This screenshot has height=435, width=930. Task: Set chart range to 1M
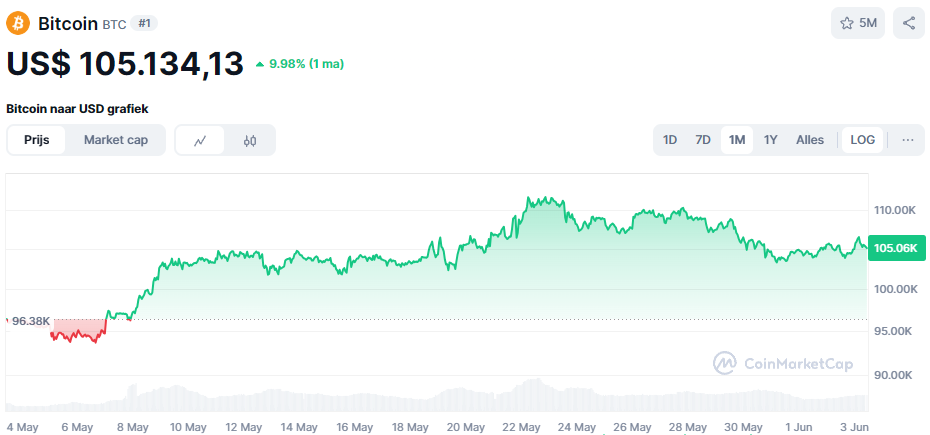pos(737,140)
